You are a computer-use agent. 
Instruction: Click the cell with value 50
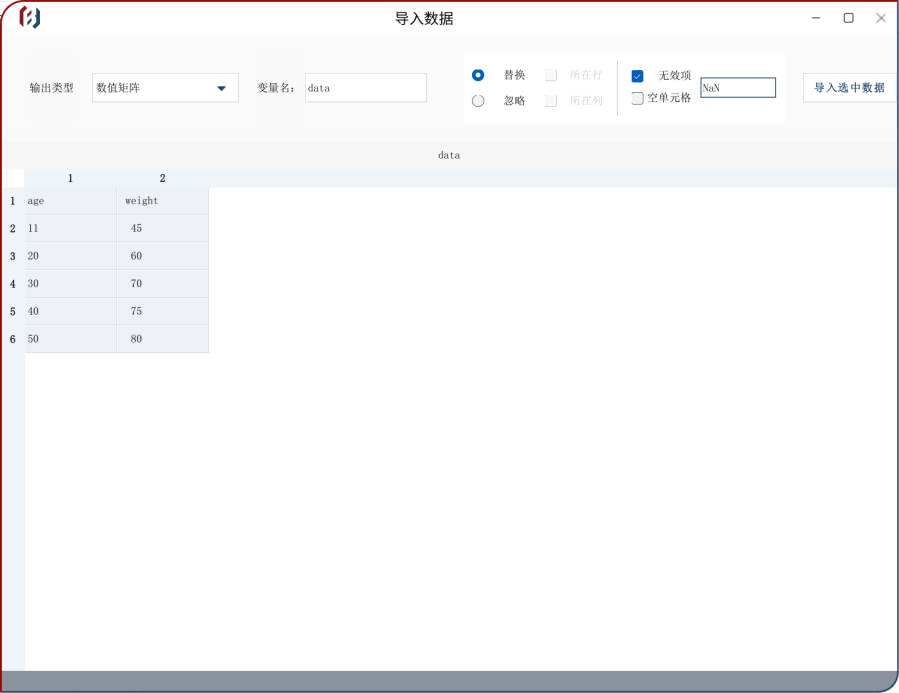tap(71, 339)
